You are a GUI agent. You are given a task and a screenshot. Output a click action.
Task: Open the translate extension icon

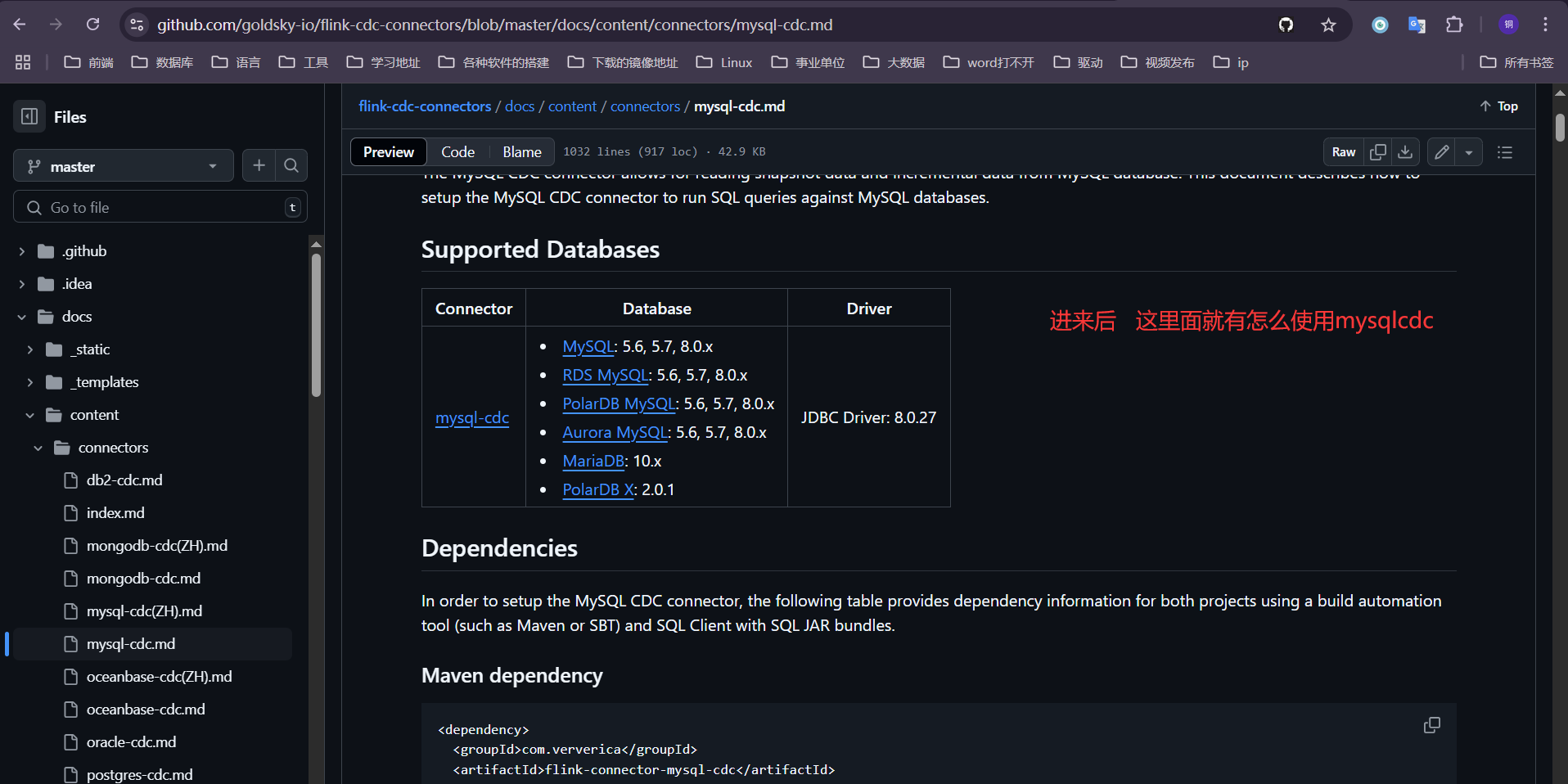coord(1417,25)
